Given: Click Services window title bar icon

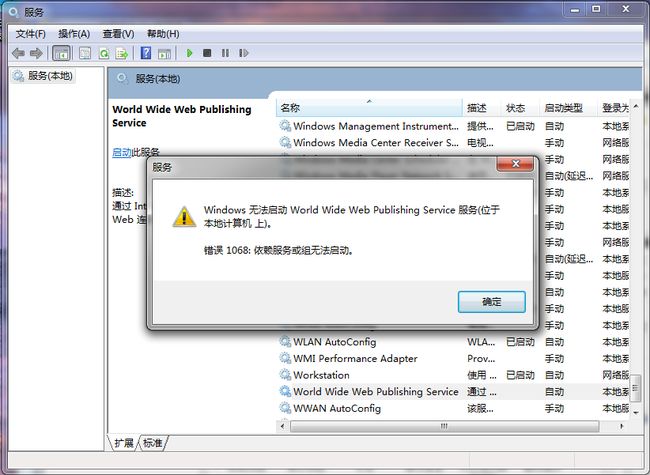Looking at the screenshot, I should point(13,12).
